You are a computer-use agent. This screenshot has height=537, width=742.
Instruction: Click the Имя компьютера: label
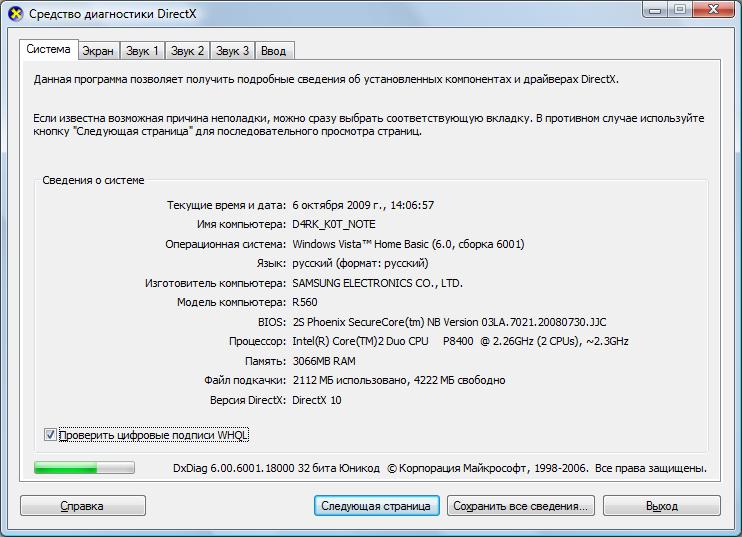[241, 224]
